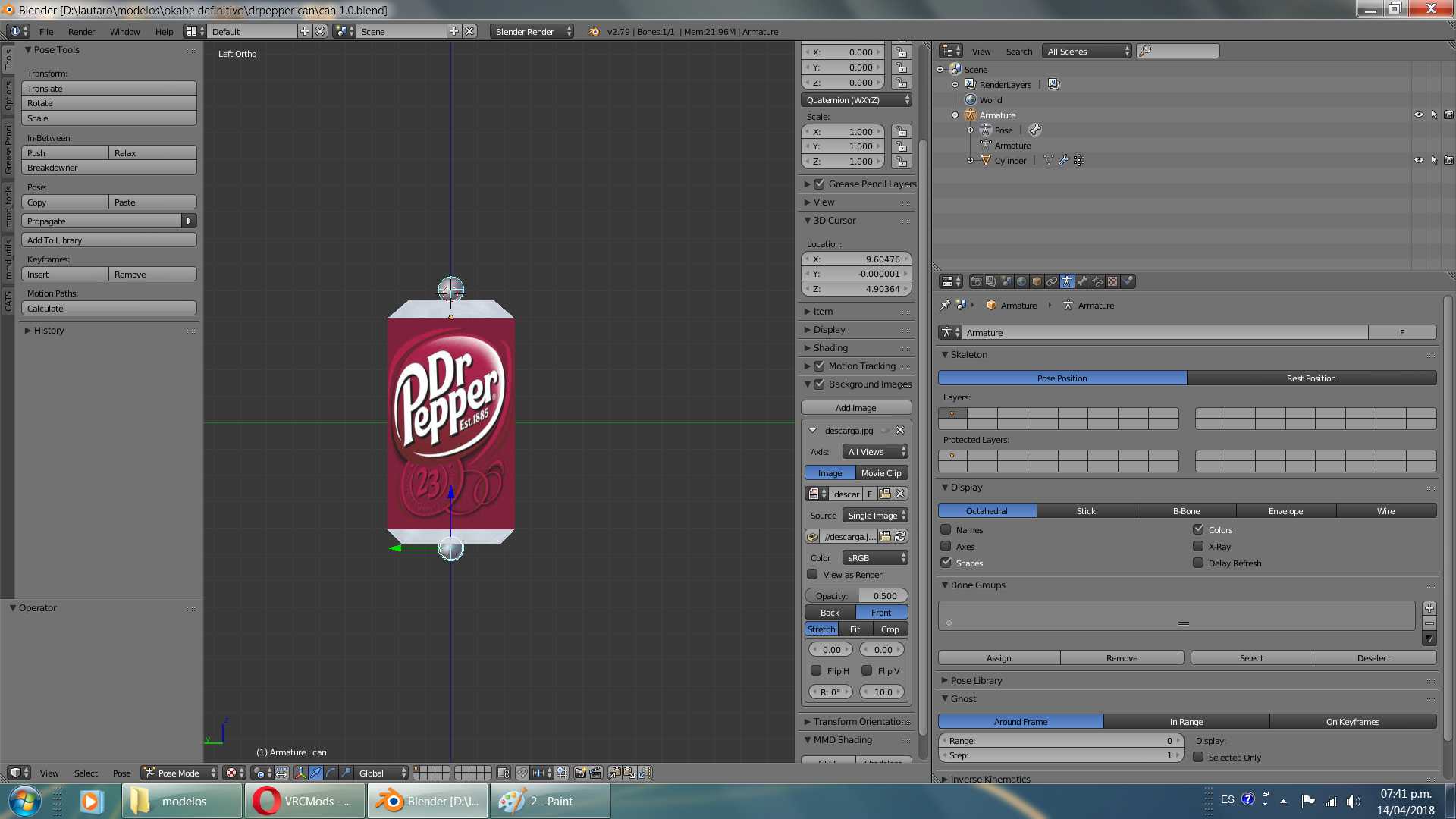Screen dimensions: 1456x819
Task: Open Object Constraints tab (chain link icon)
Action: point(1052,281)
